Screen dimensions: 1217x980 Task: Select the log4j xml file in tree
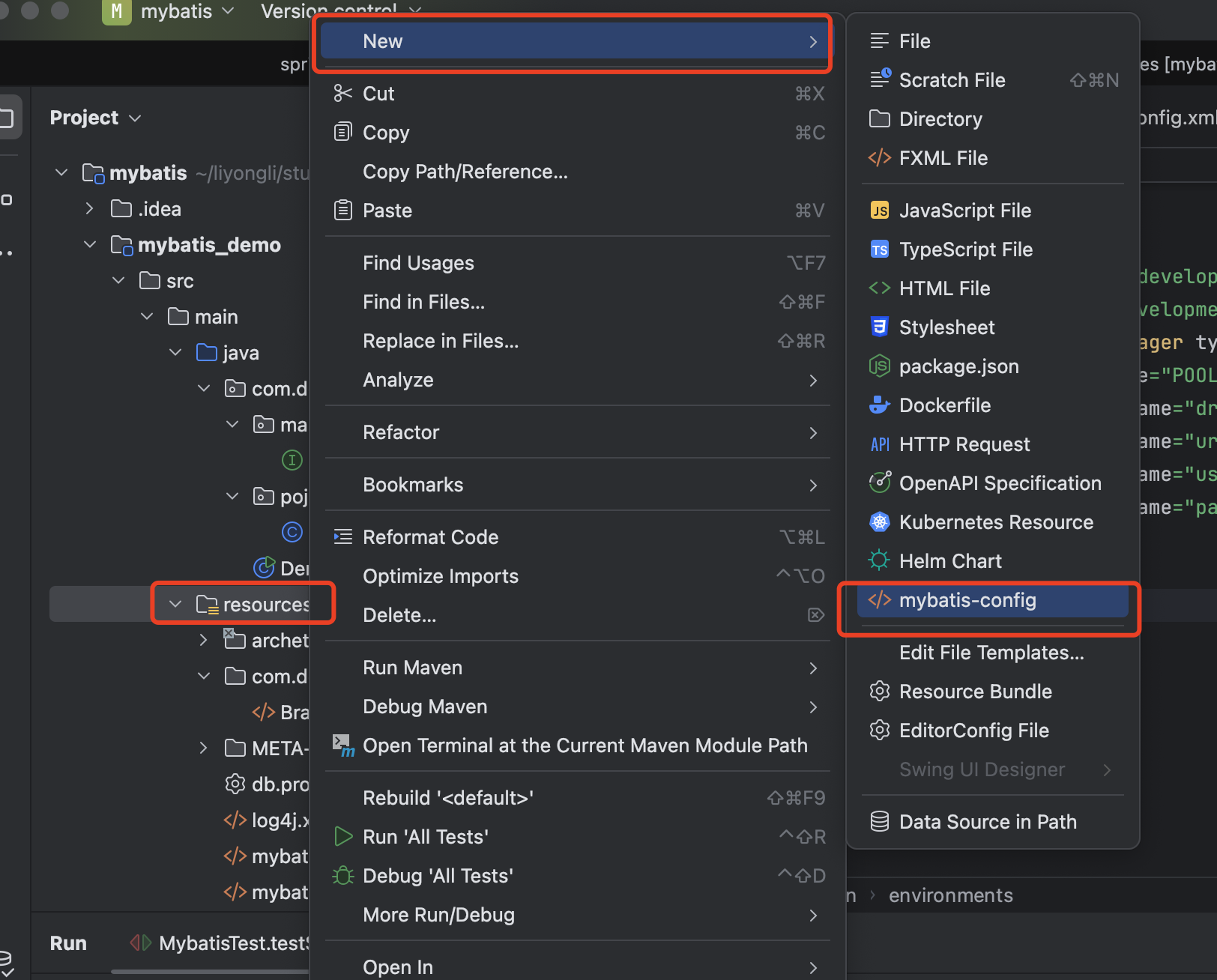266,820
